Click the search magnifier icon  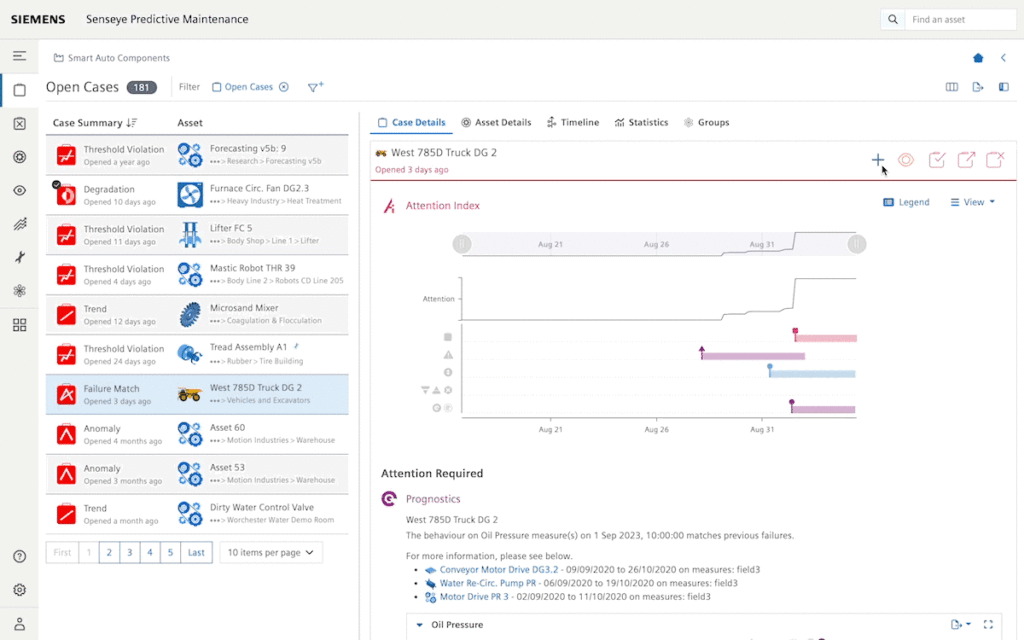point(893,20)
